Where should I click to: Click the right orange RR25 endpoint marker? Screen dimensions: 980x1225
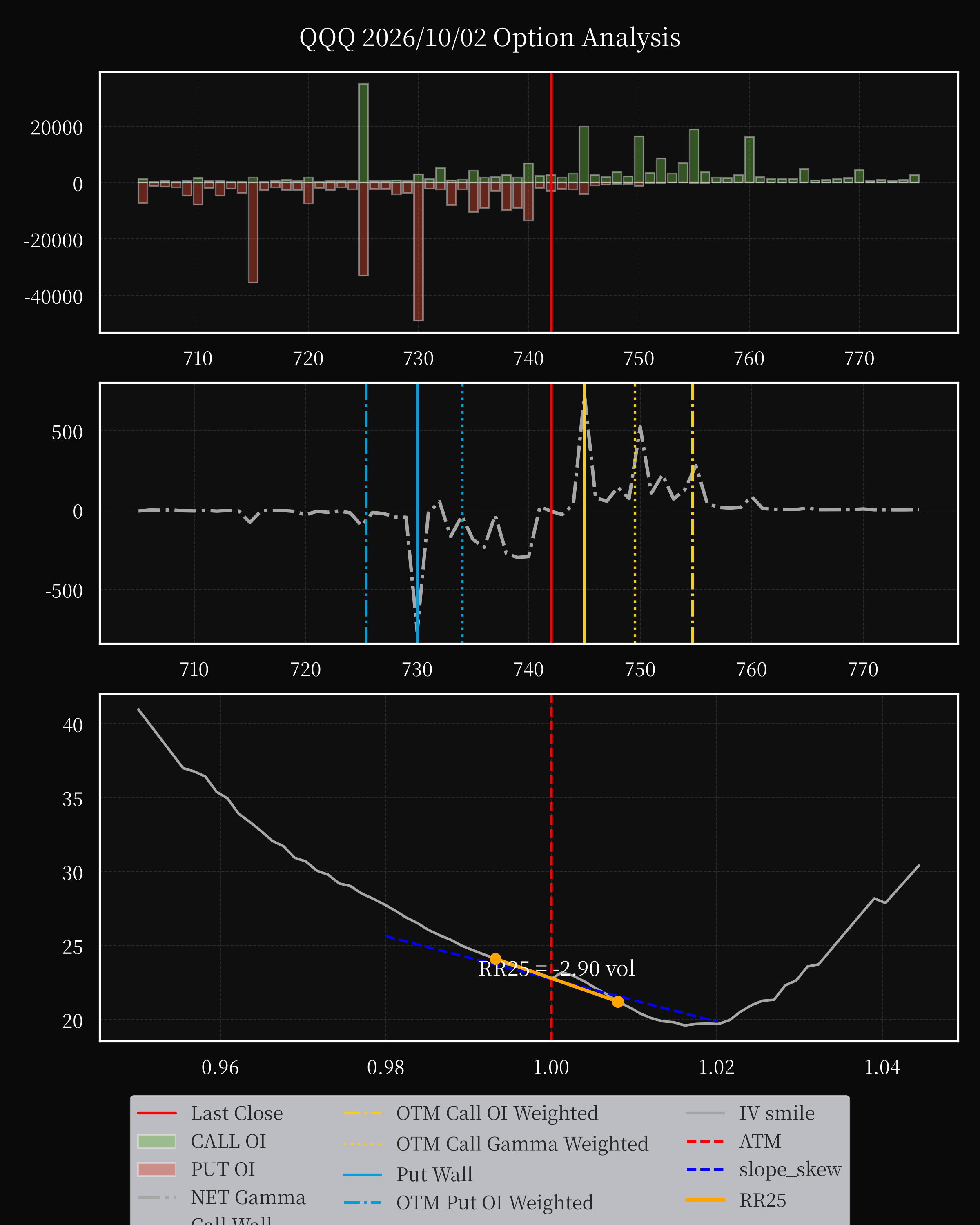pos(618,1002)
